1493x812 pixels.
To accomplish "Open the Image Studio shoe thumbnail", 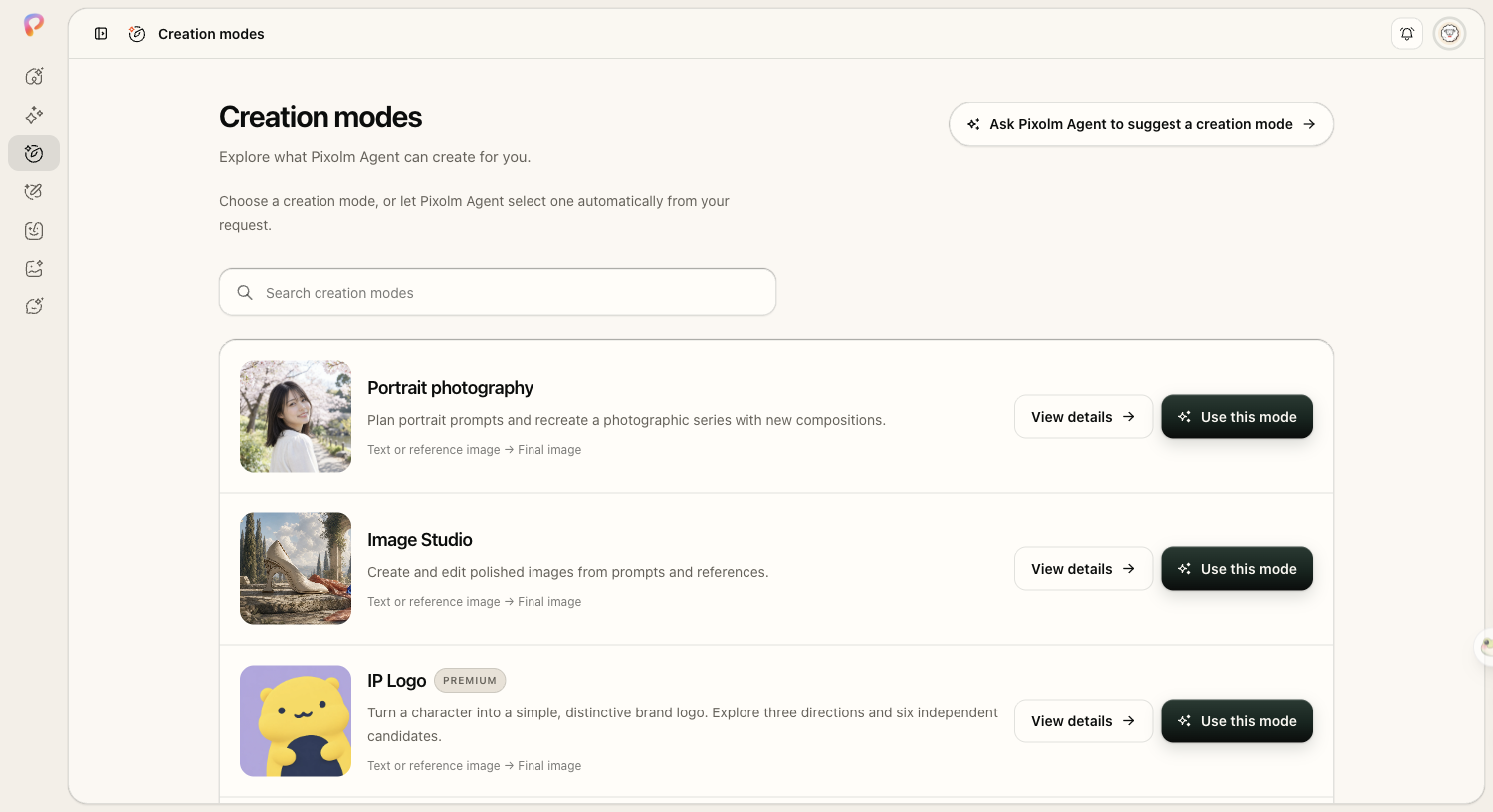I will tap(296, 568).
